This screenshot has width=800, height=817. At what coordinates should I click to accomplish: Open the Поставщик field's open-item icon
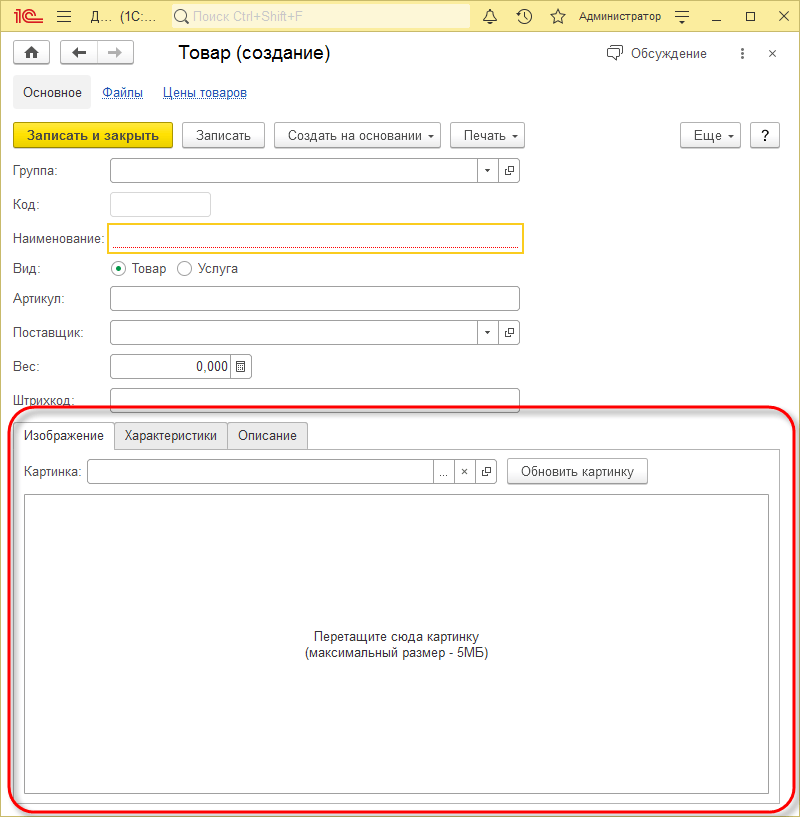pyautogui.click(x=509, y=332)
